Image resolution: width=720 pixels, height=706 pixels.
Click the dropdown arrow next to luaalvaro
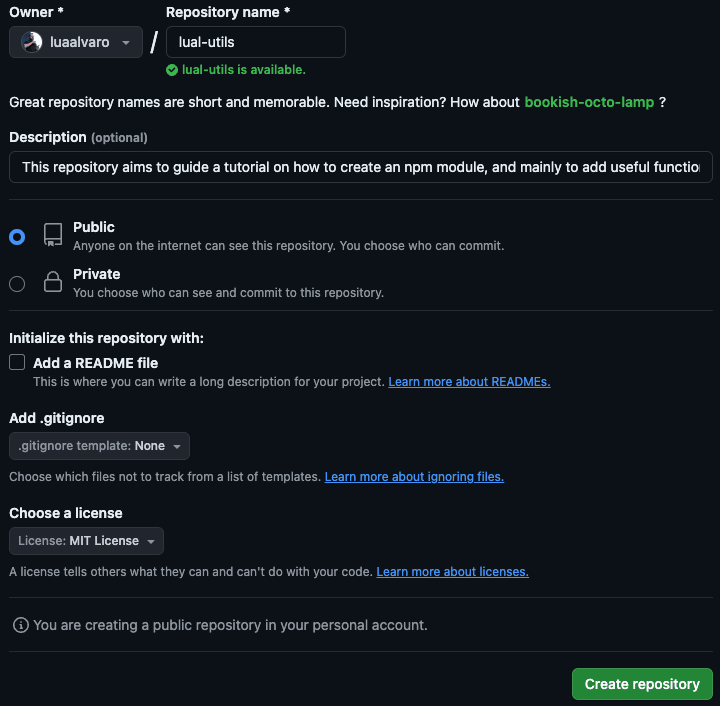coord(125,43)
